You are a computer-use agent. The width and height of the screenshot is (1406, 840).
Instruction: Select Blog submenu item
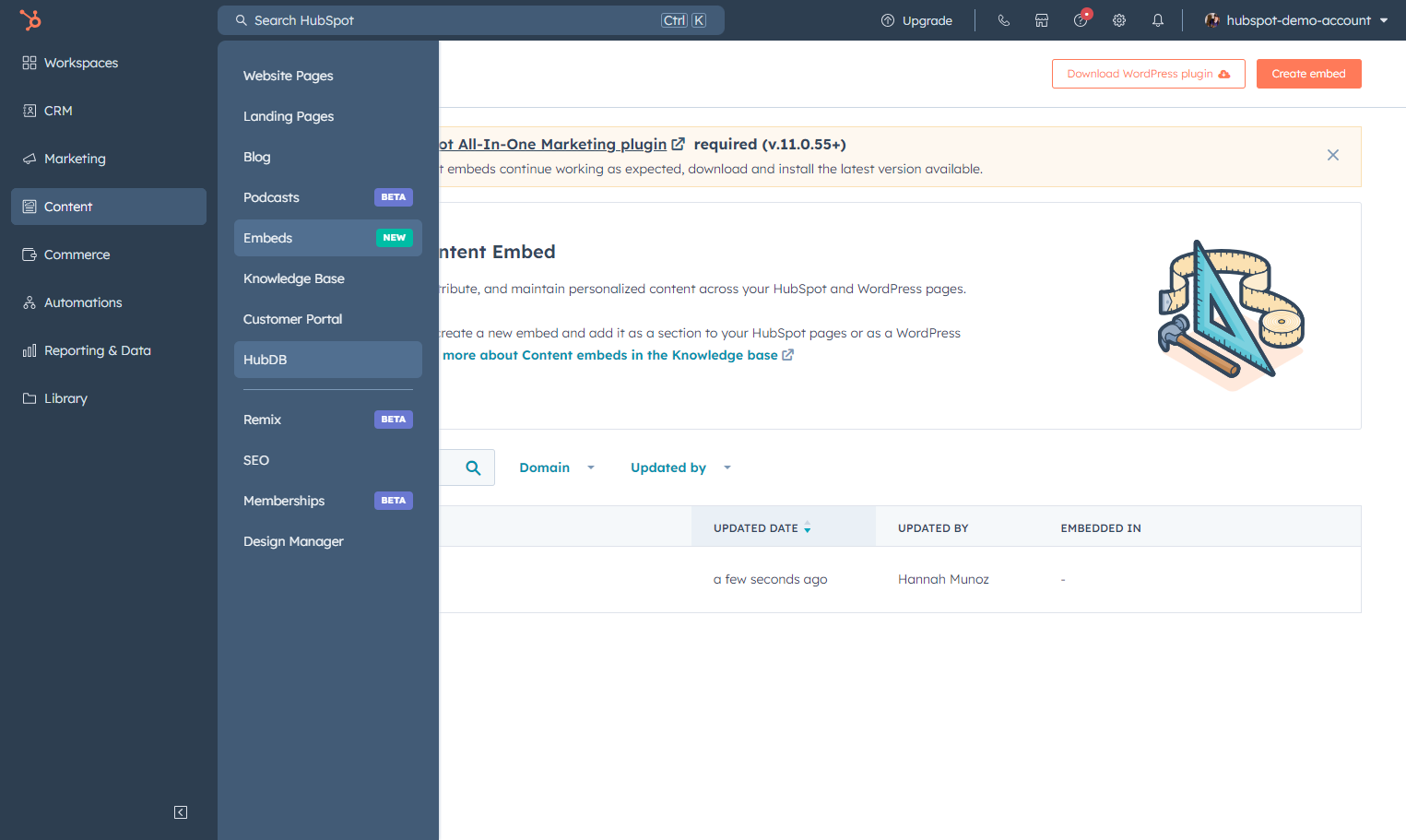tap(328, 157)
